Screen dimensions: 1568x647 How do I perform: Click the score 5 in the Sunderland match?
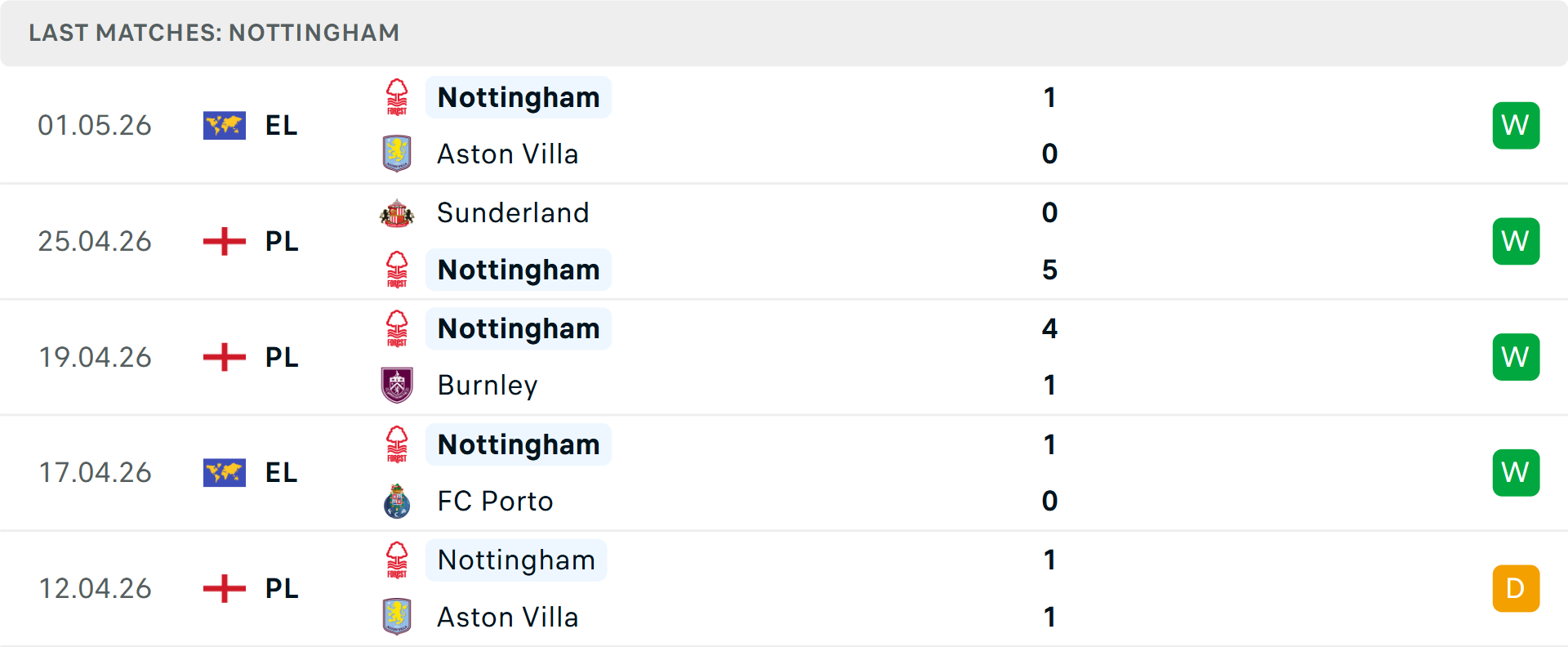click(x=1049, y=270)
